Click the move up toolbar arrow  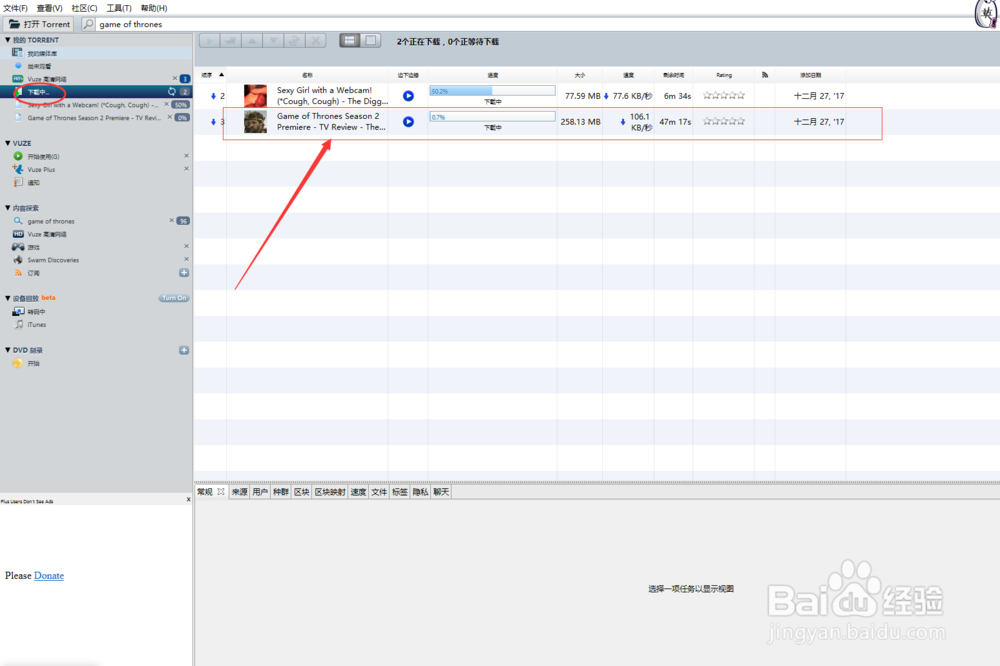[252, 41]
